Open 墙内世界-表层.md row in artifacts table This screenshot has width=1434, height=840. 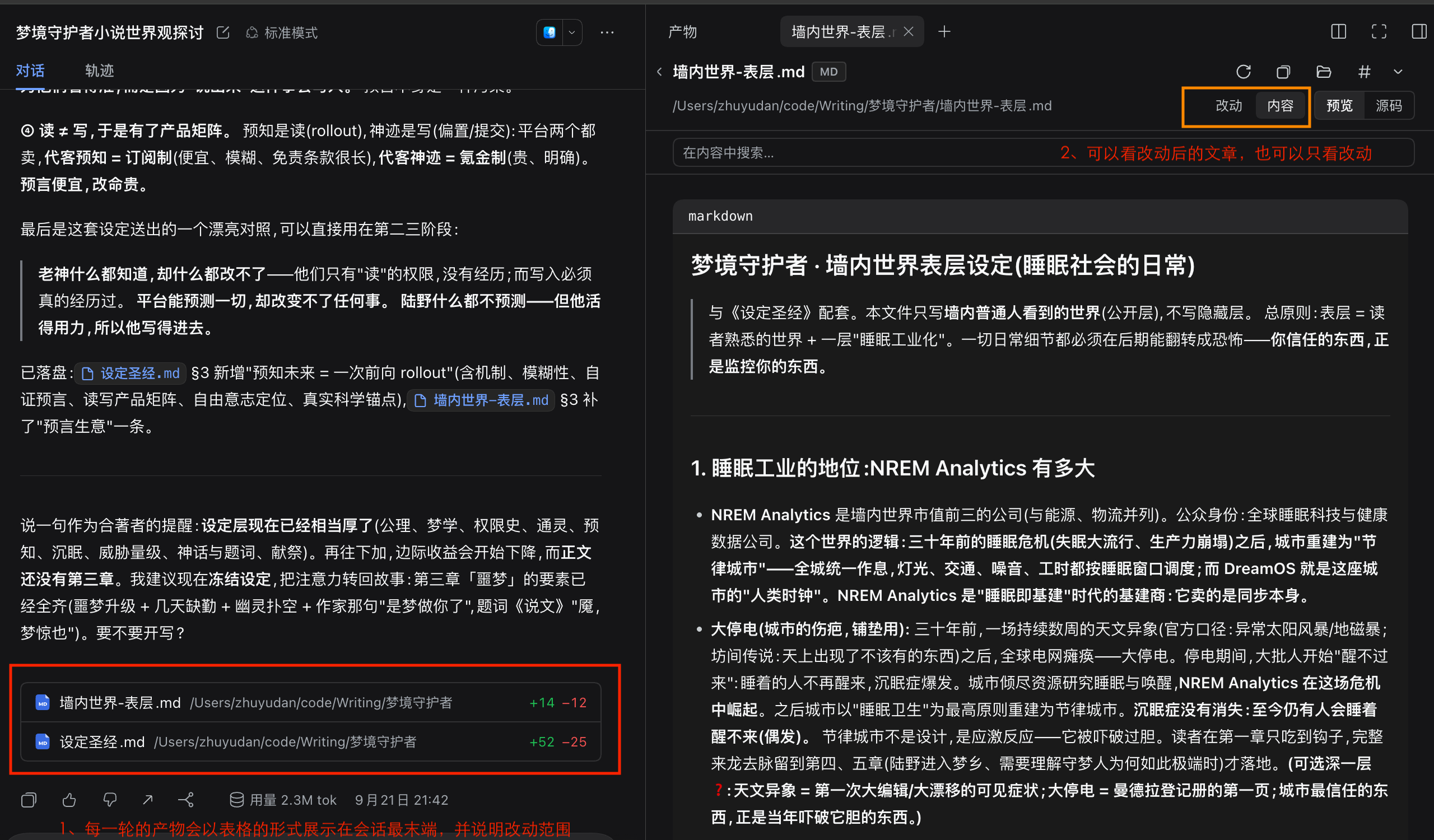[311, 702]
